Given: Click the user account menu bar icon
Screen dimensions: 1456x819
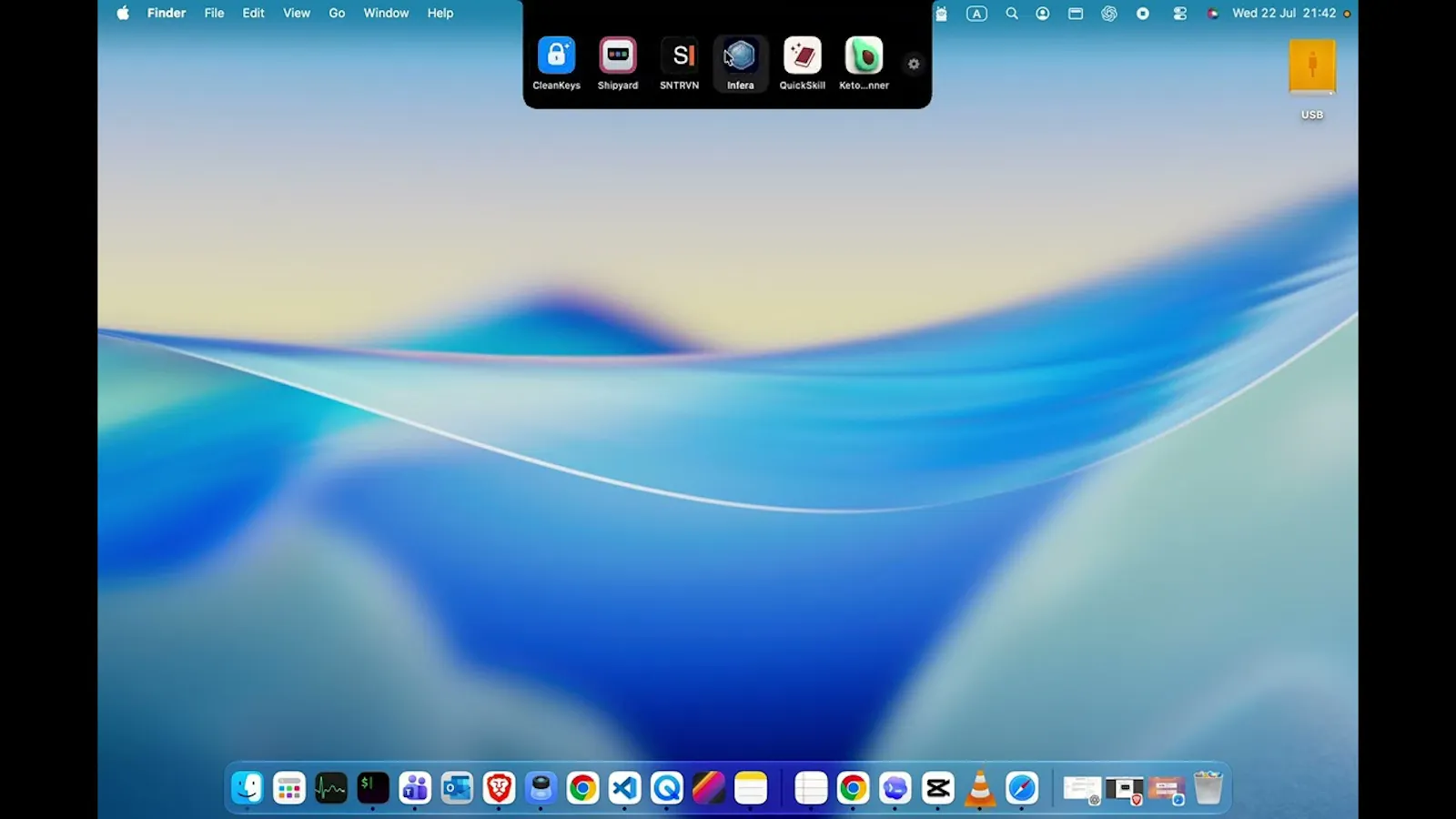Looking at the screenshot, I should (1043, 14).
